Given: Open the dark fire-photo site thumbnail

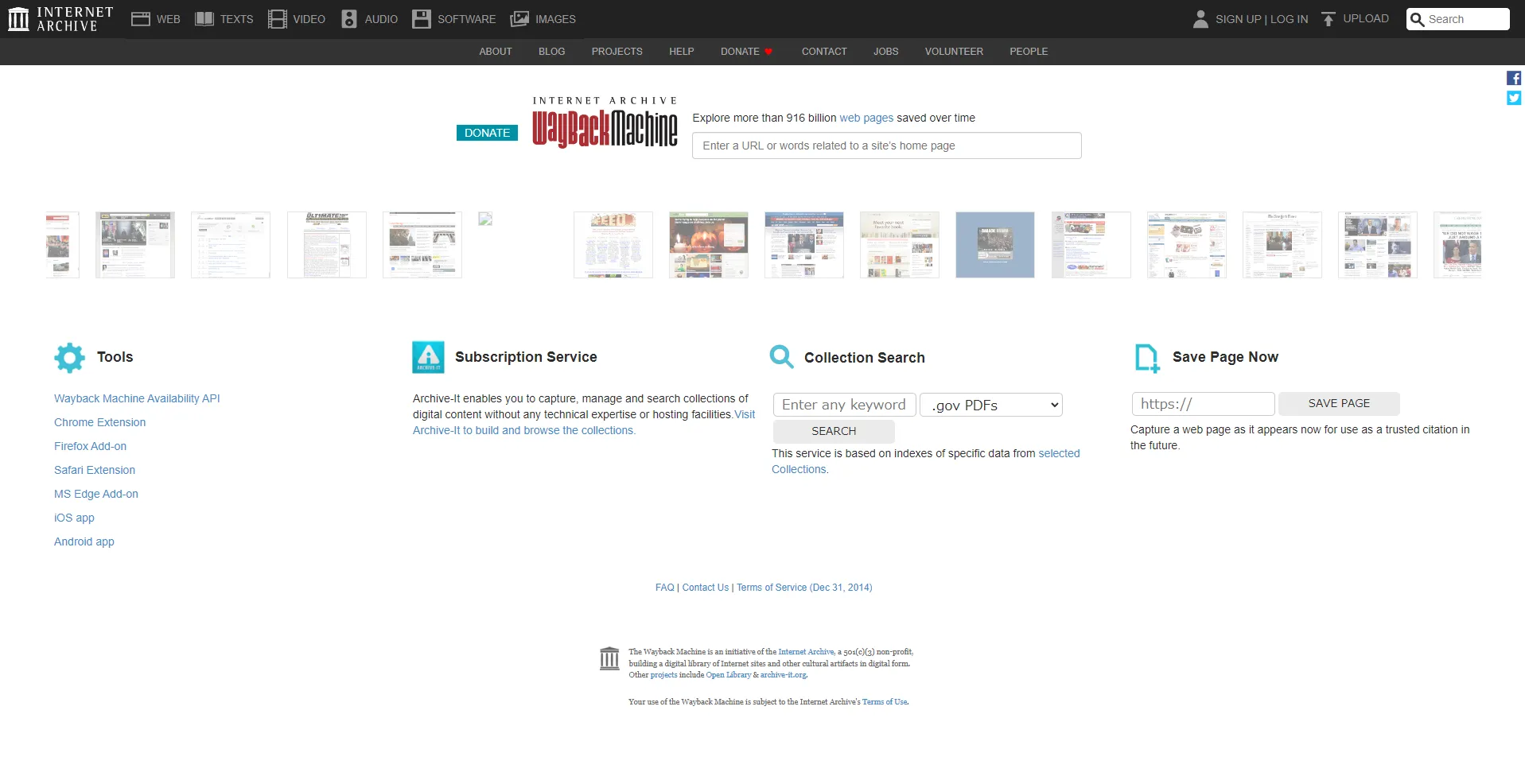Looking at the screenshot, I should [x=709, y=245].
